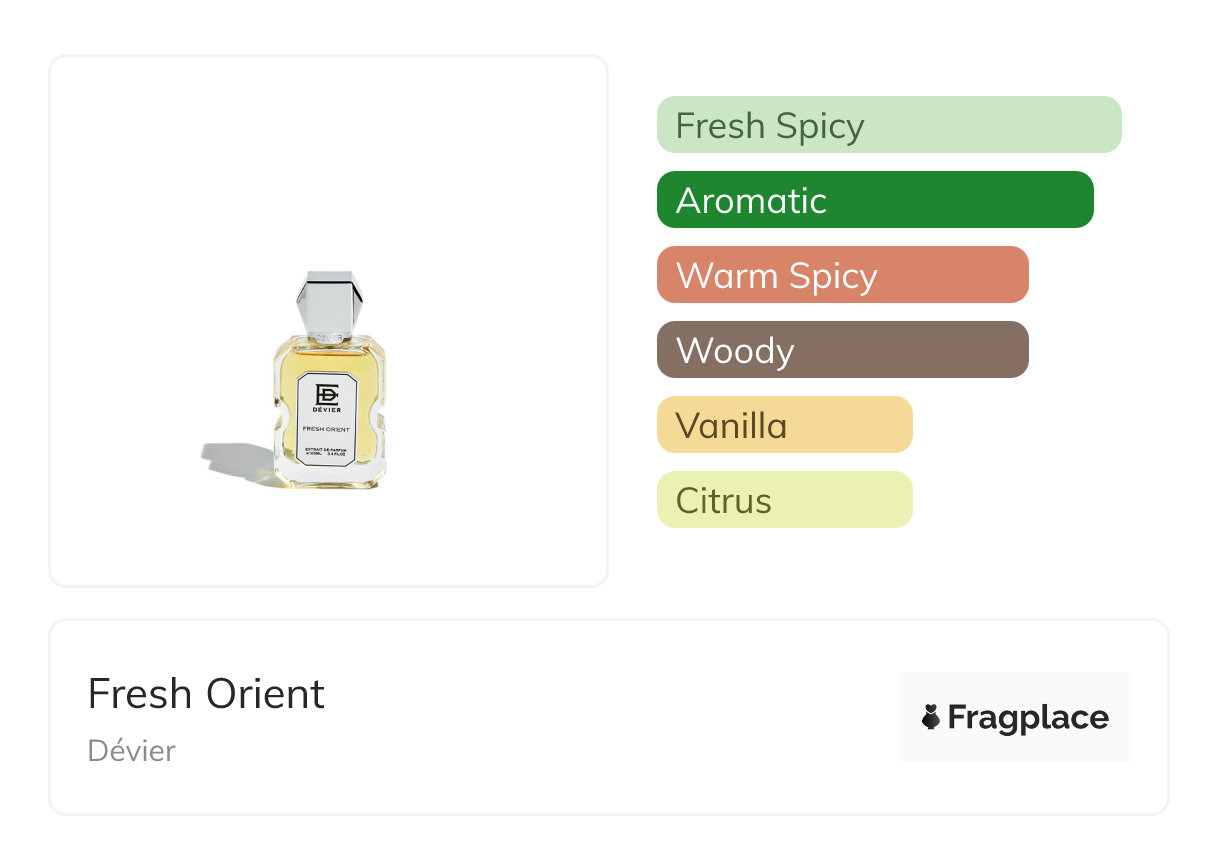Click the silver cap of the perfume bottle
Screen dimensions: 1218x864
pyautogui.click(x=327, y=299)
